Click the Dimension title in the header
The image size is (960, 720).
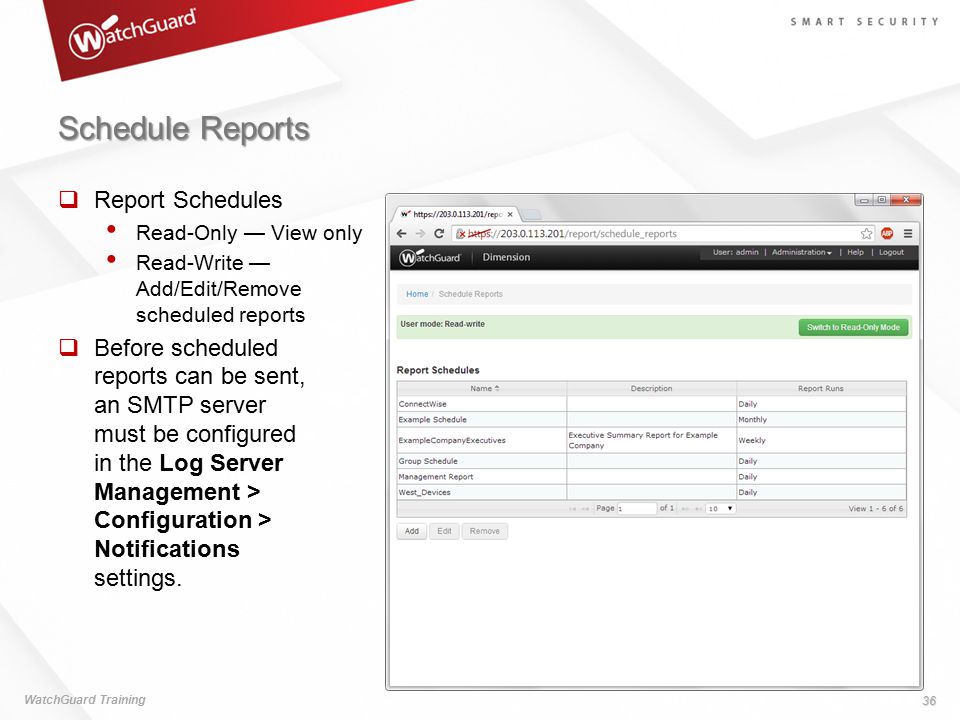pyautogui.click(x=506, y=257)
